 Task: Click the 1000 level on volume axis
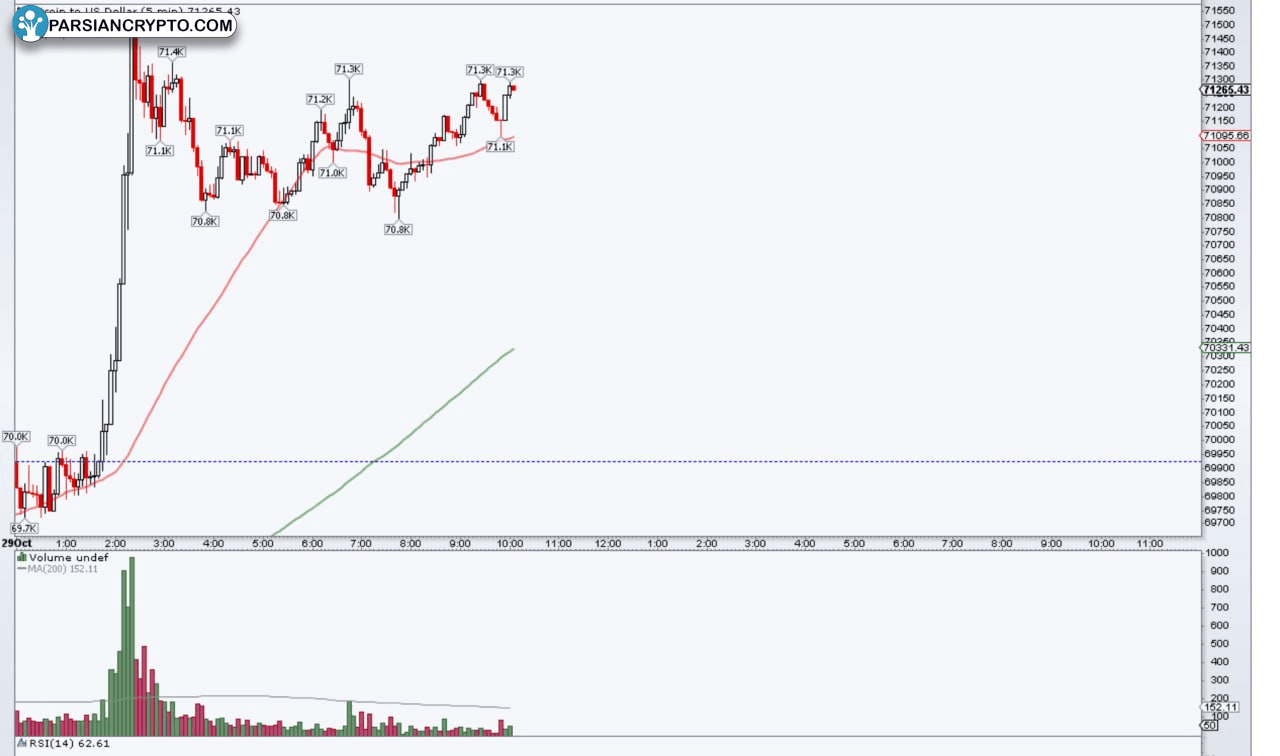[x=1217, y=553]
